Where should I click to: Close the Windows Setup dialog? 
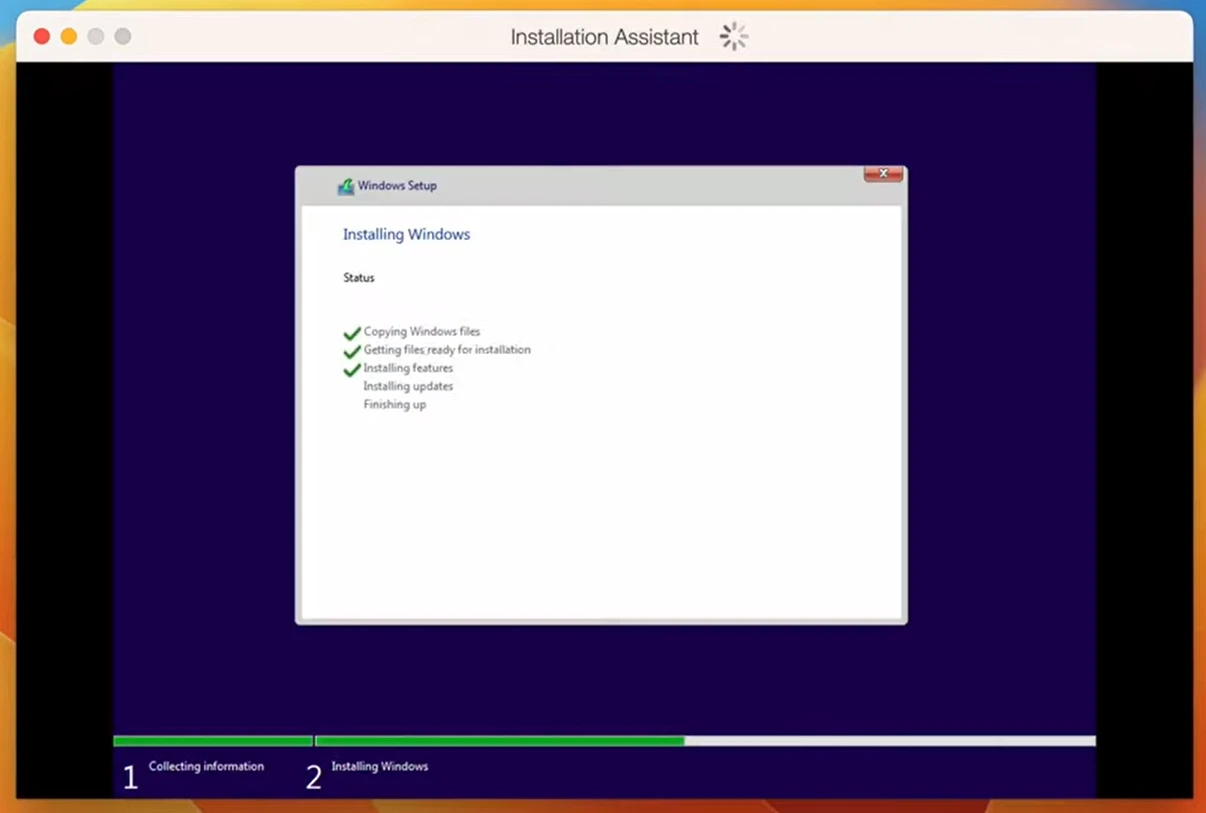882,173
